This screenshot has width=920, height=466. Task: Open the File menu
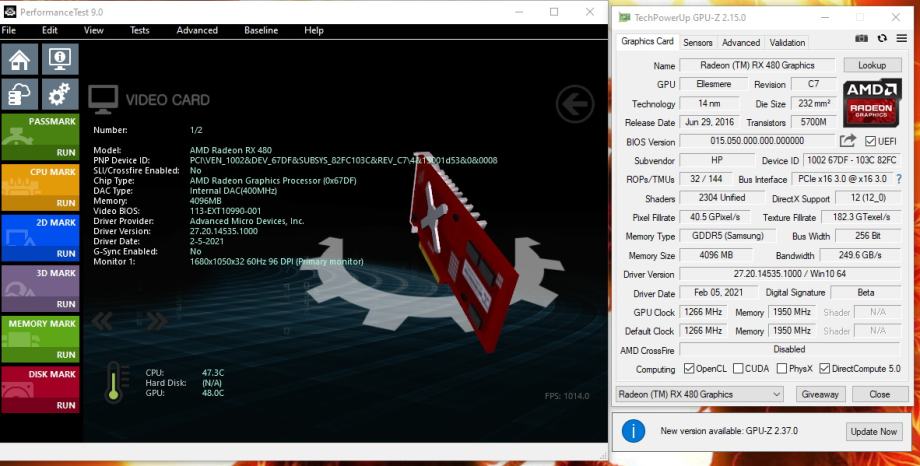pos(9,31)
